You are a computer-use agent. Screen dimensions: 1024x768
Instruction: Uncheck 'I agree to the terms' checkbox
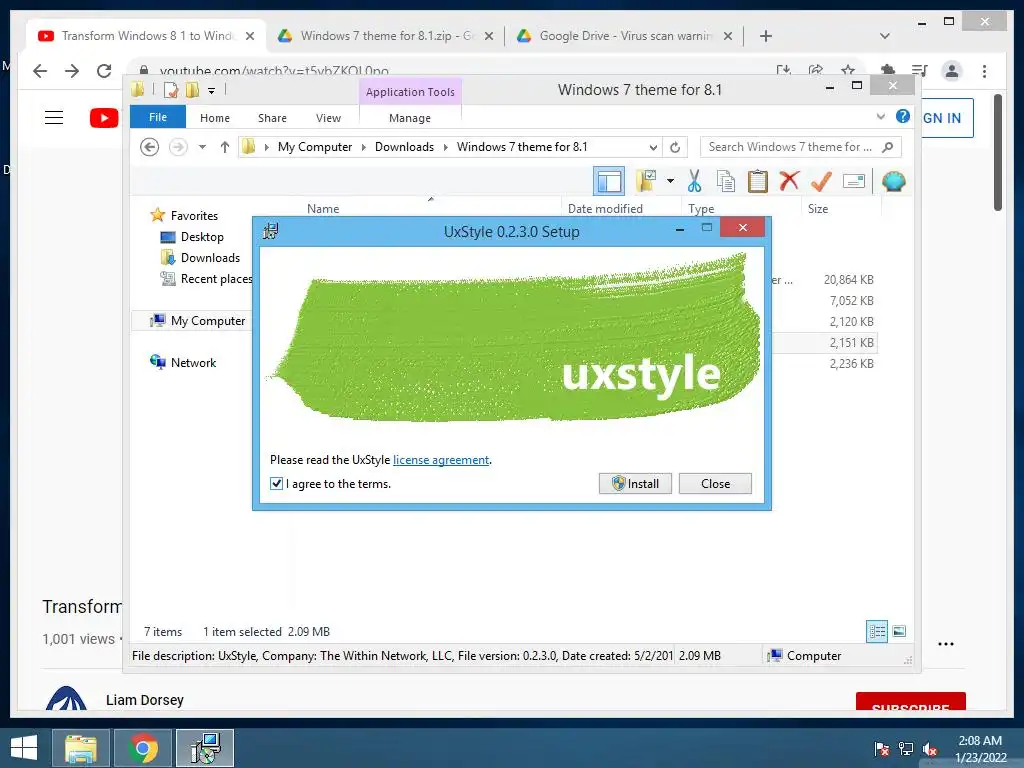pos(276,483)
